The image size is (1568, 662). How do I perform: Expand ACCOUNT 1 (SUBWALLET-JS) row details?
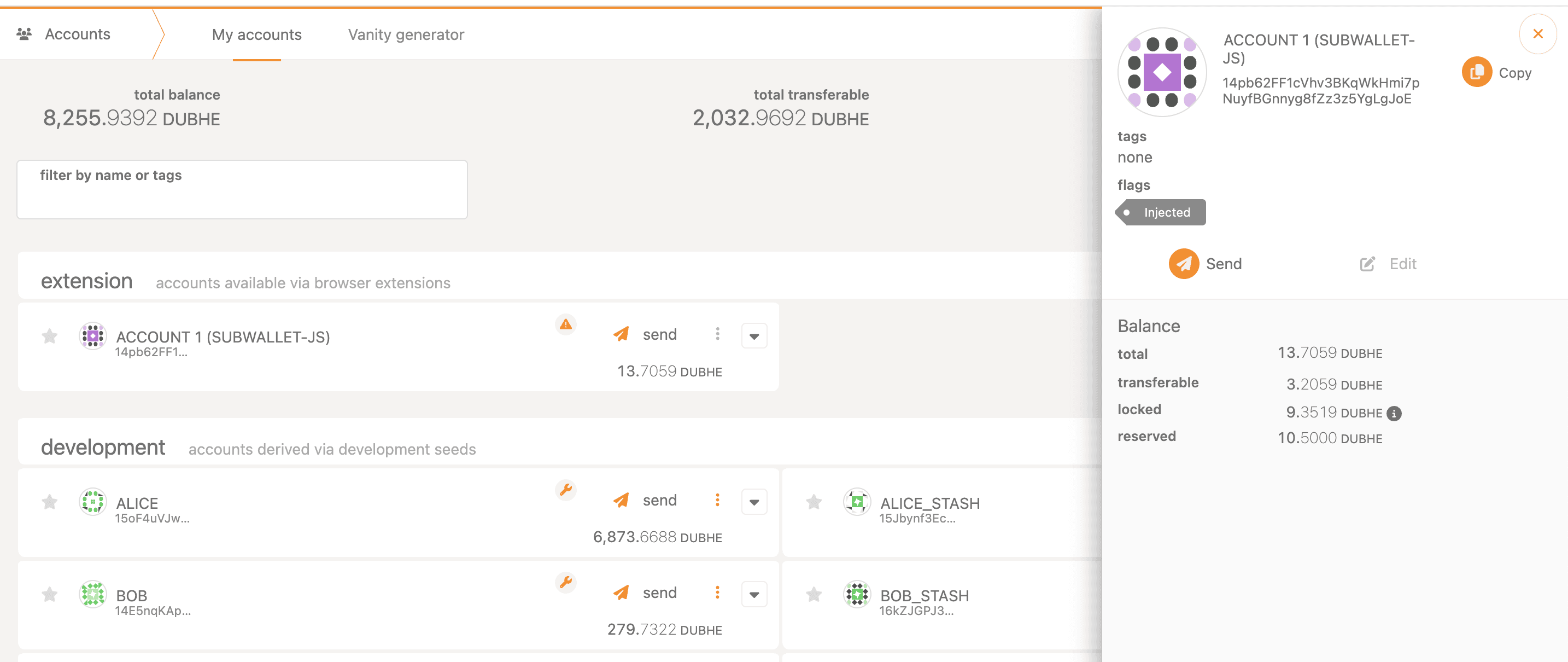tap(753, 336)
